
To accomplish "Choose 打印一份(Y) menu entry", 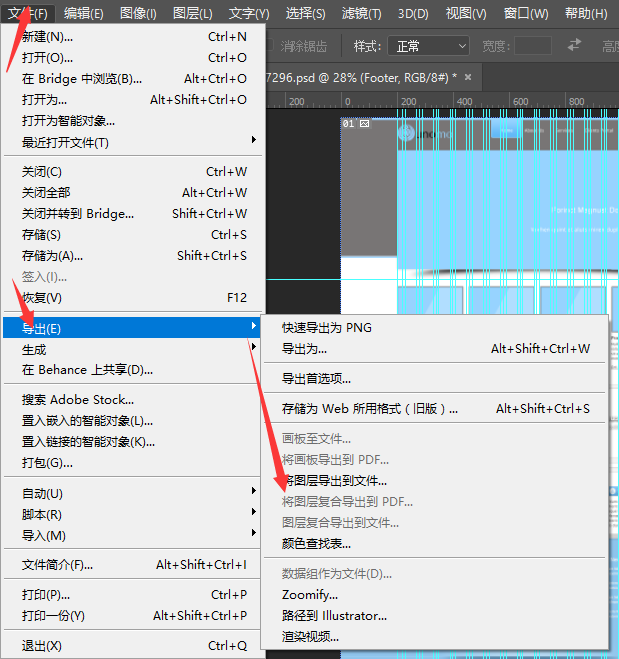I will (132, 616).
